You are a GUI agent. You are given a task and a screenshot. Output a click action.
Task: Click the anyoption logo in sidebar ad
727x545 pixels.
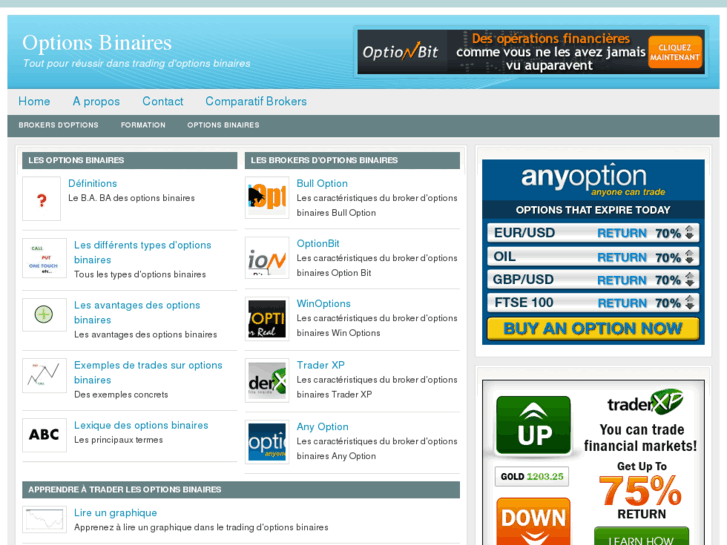click(x=593, y=180)
